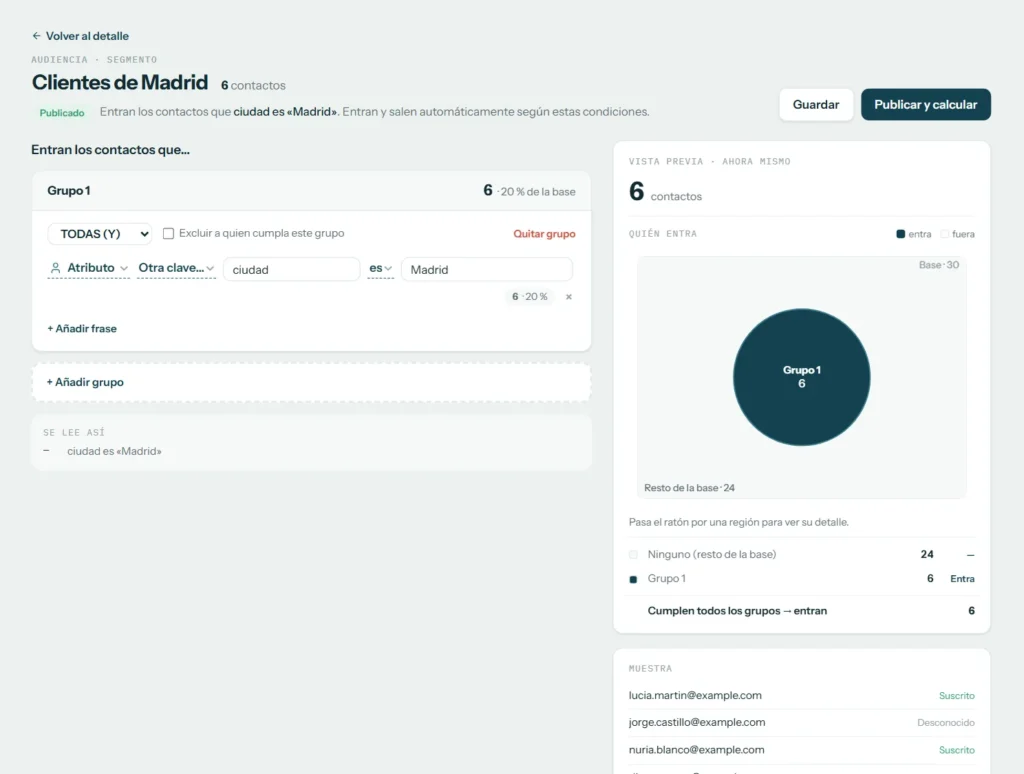Click Suscrito status for nuria.blanco
Screen dimensions: 1024x774
[957, 750]
